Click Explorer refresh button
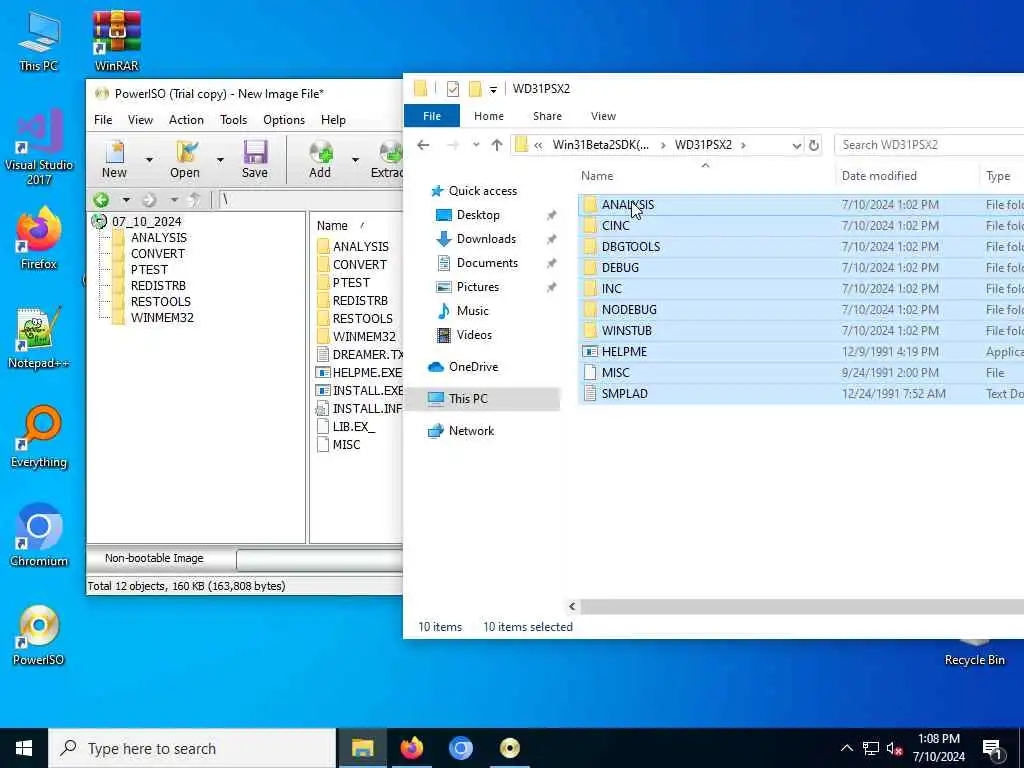The width and height of the screenshot is (1024, 768). click(x=814, y=145)
